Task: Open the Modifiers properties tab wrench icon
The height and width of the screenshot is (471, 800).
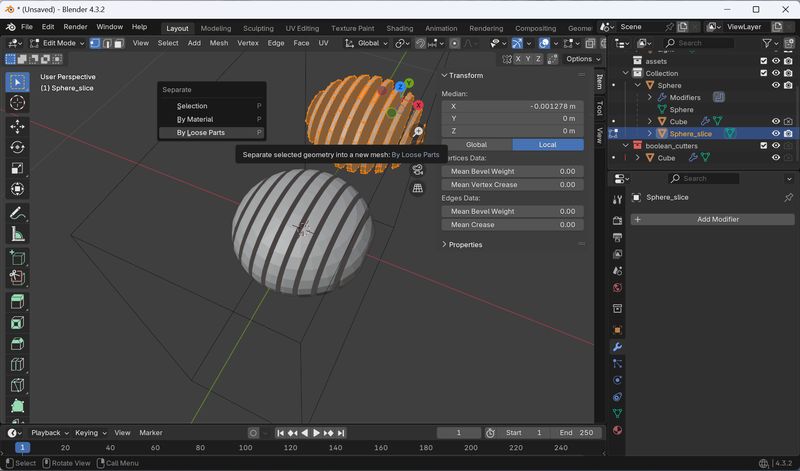Action: coord(617,347)
